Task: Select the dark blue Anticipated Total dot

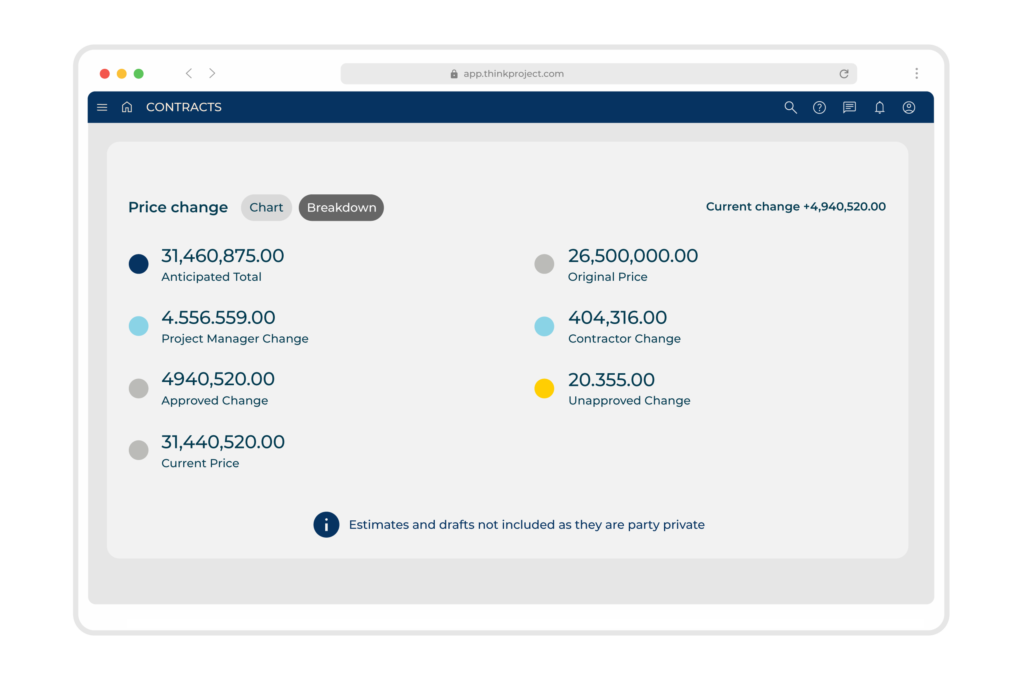Action: pos(138,264)
